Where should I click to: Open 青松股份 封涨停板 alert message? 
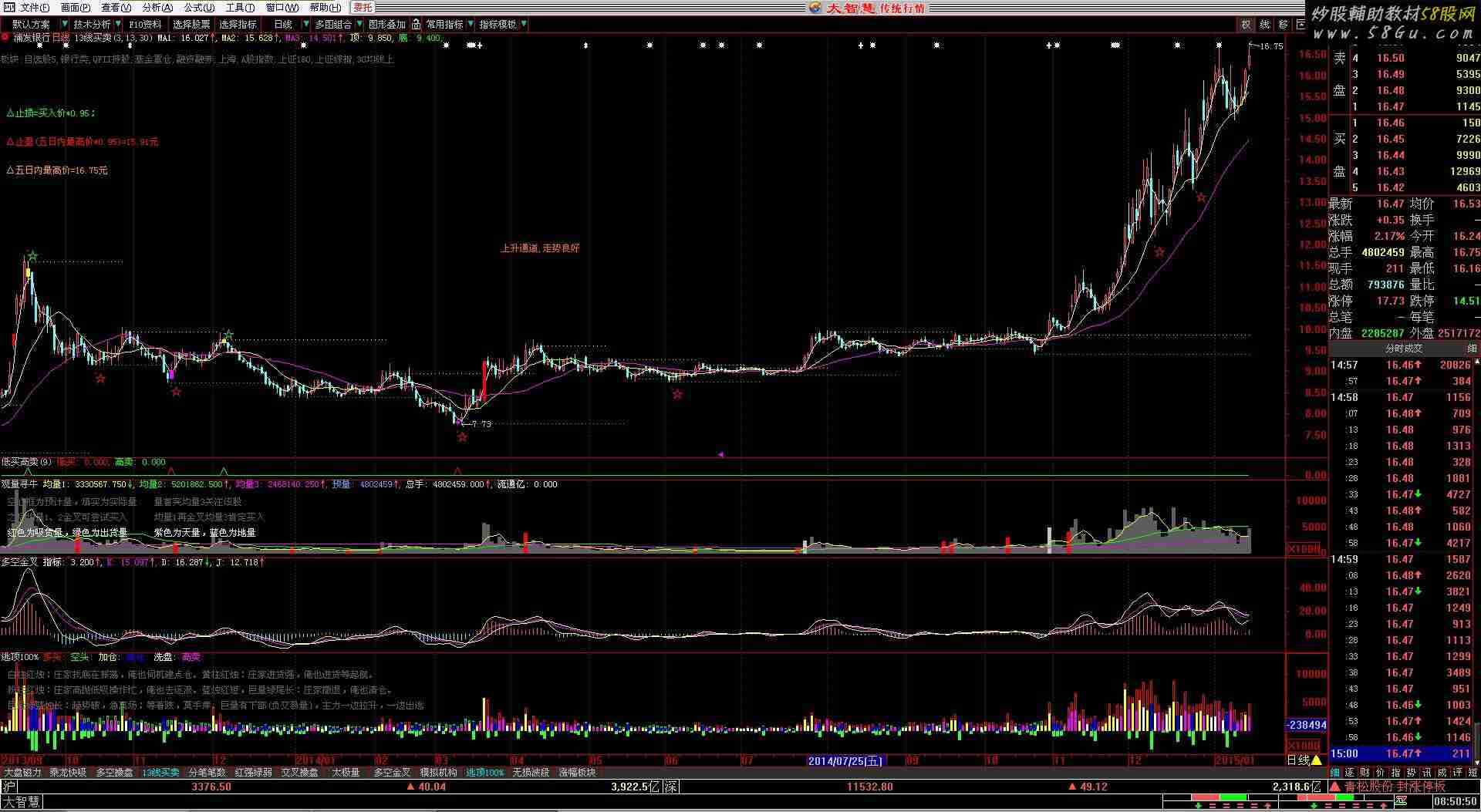click(1395, 787)
